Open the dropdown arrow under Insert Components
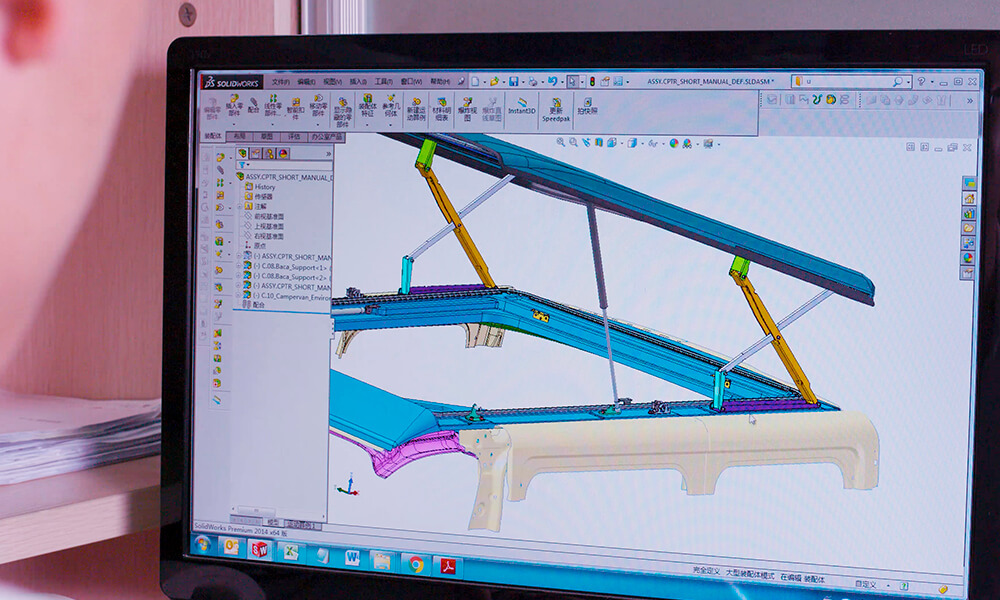Screen dimensions: 1000x600 point(234,123)
